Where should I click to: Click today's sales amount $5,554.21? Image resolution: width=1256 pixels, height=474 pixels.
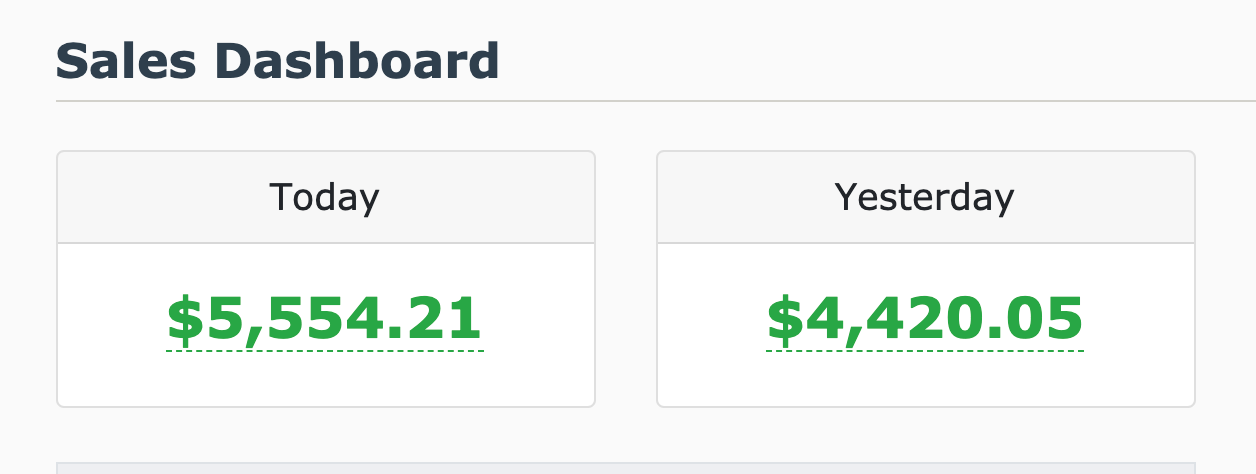pyautogui.click(x=325, y=319)
